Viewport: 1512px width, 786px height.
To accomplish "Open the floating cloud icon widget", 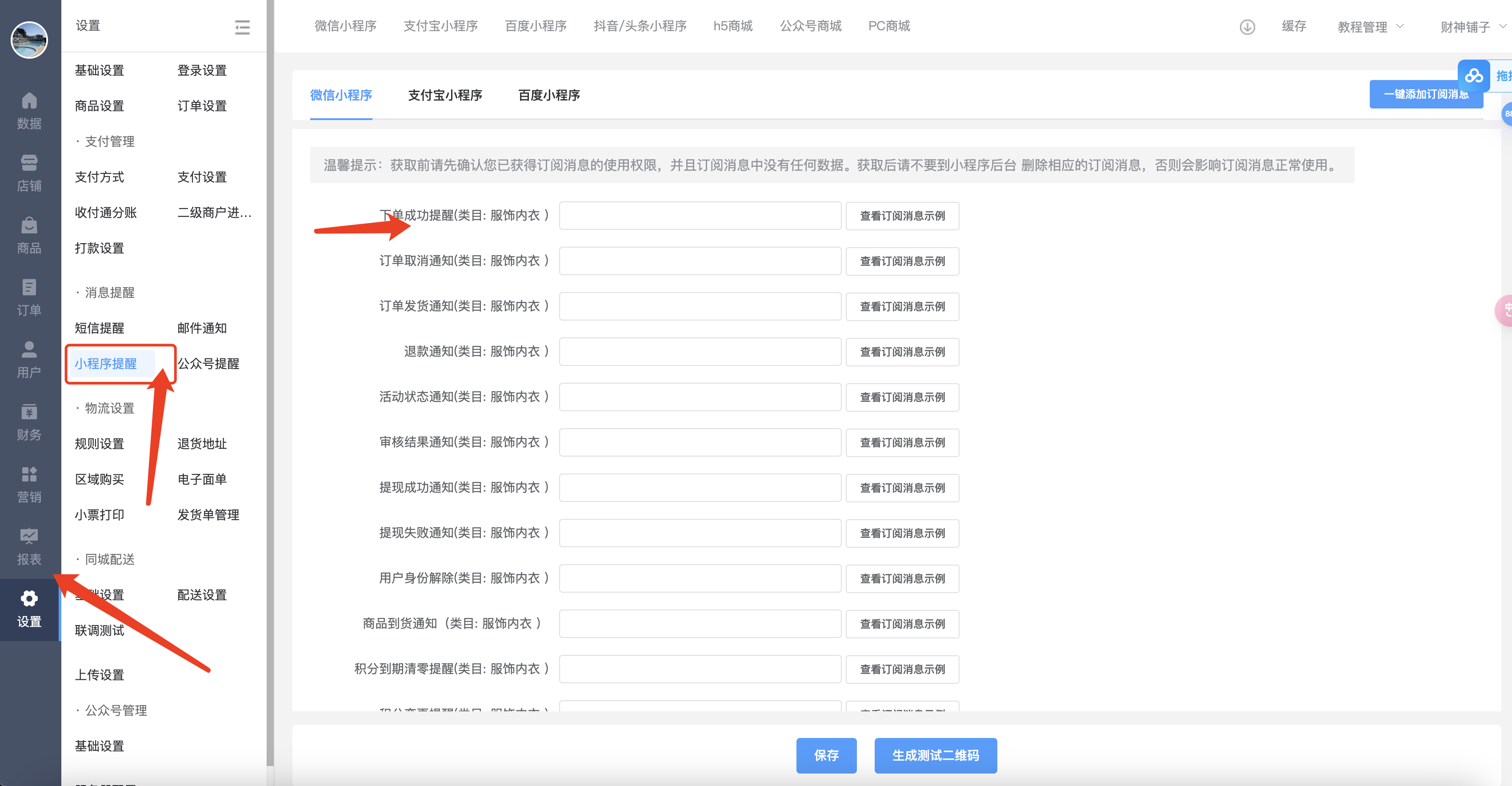I will click(x=1473, y=76).
